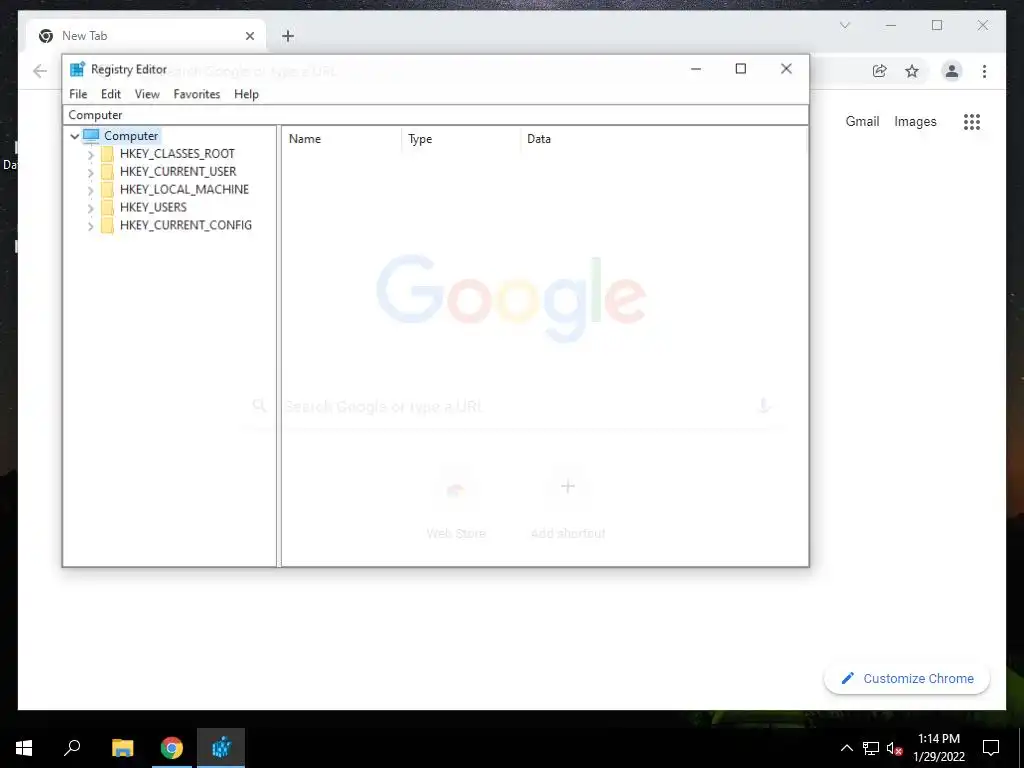Select the HKEY_CURRENT_CONFIG label
This screenshot has height=768, width=1024.
[x=185, y=225]
